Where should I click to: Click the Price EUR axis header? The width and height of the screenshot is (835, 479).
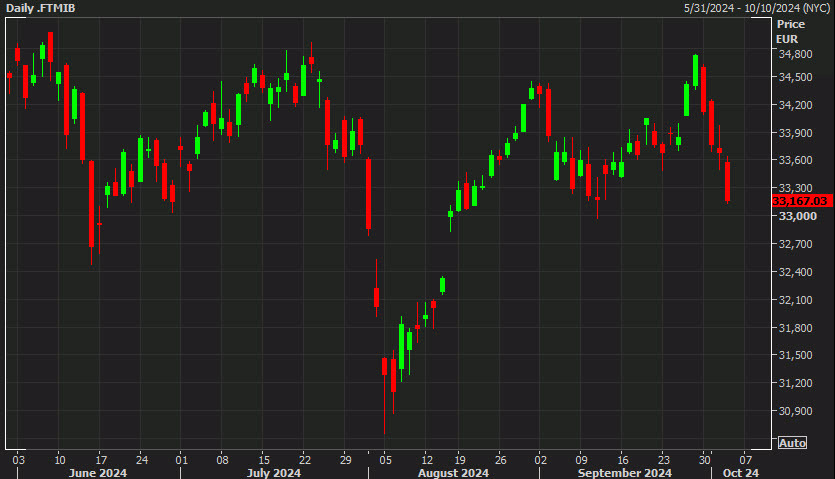[790, 30]
